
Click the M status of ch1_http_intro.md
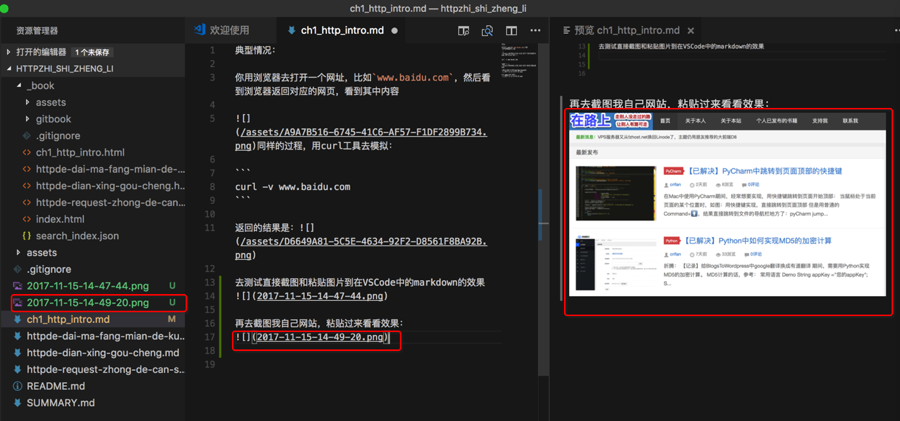171,319
